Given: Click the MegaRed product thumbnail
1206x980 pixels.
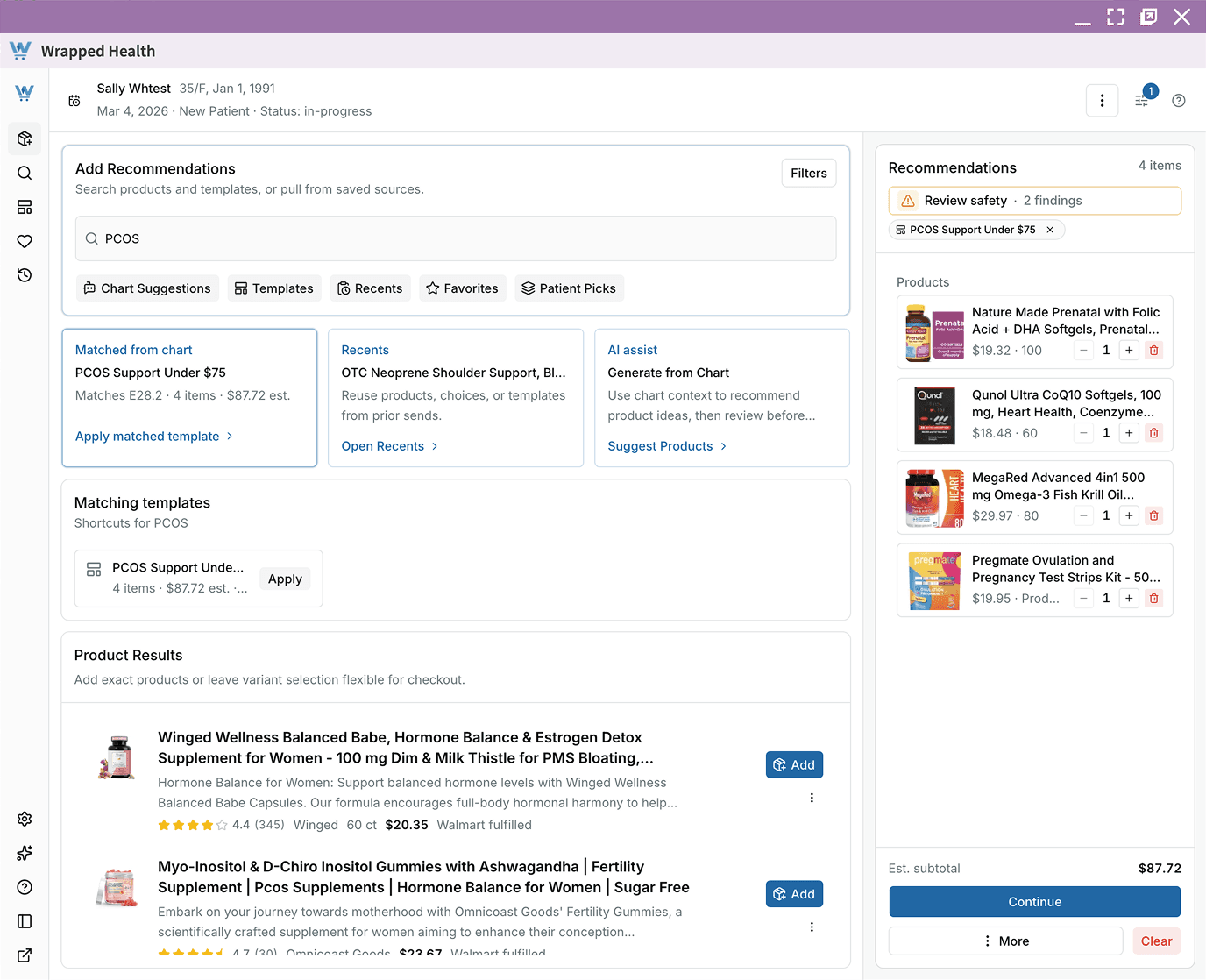Looking at the screenshot, I should click(x=935, y=498).
